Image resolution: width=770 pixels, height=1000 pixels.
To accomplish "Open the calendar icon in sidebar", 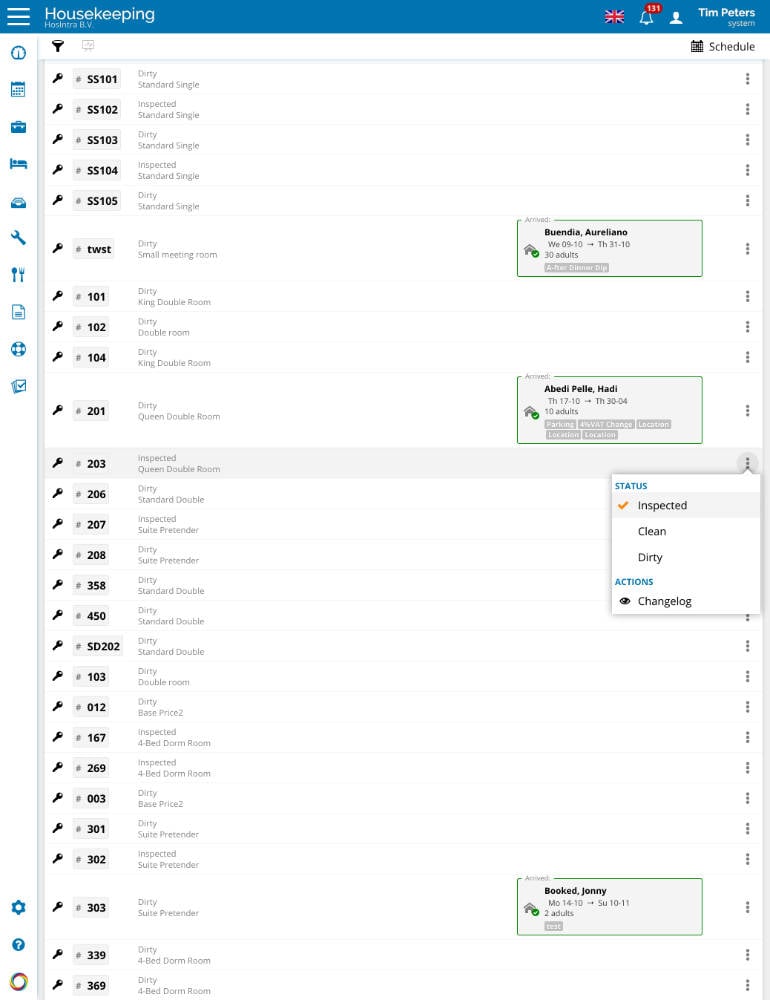I will point(18,89).
